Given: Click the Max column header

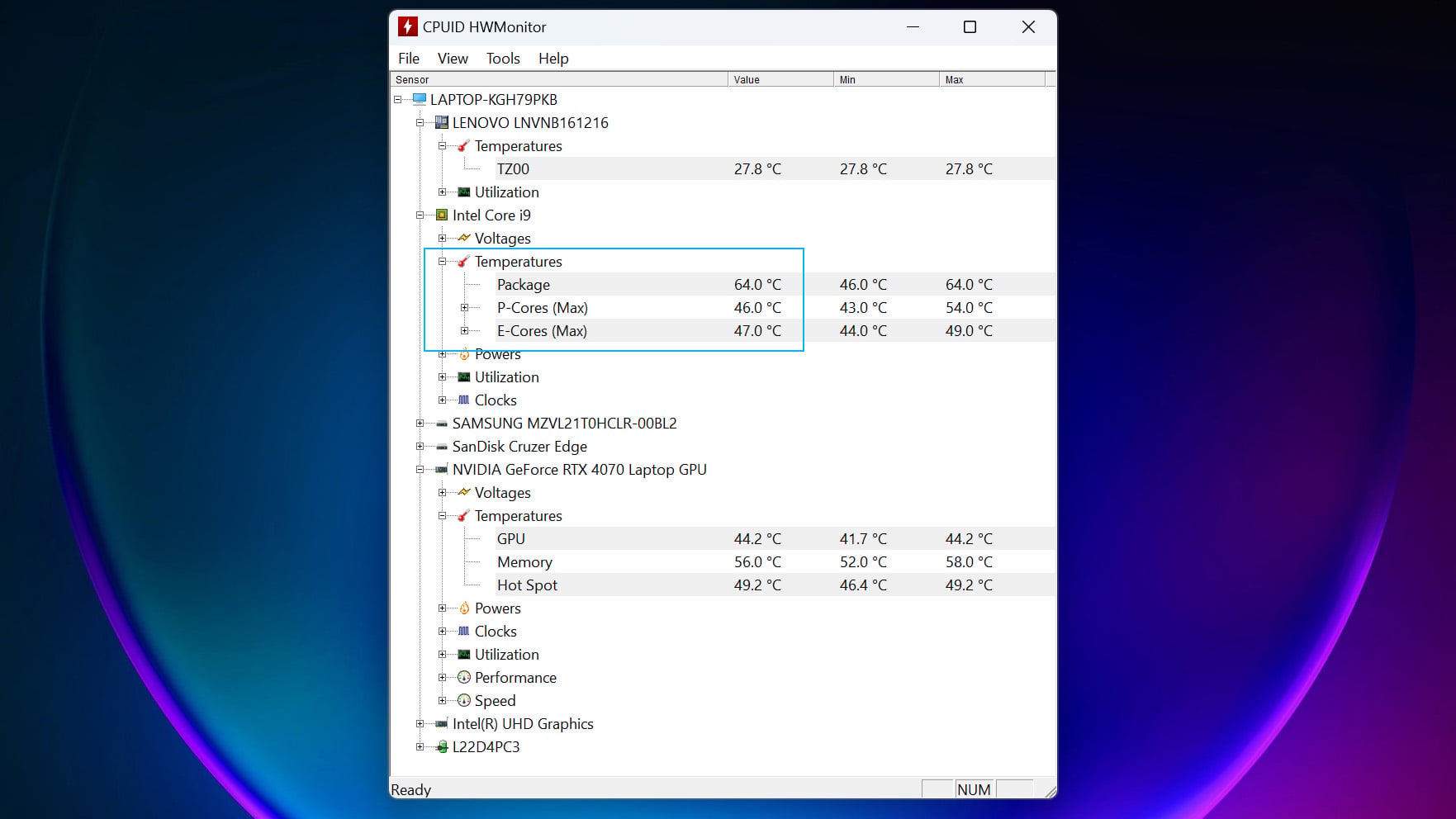Looking at the screenshot, I should 992,79.
